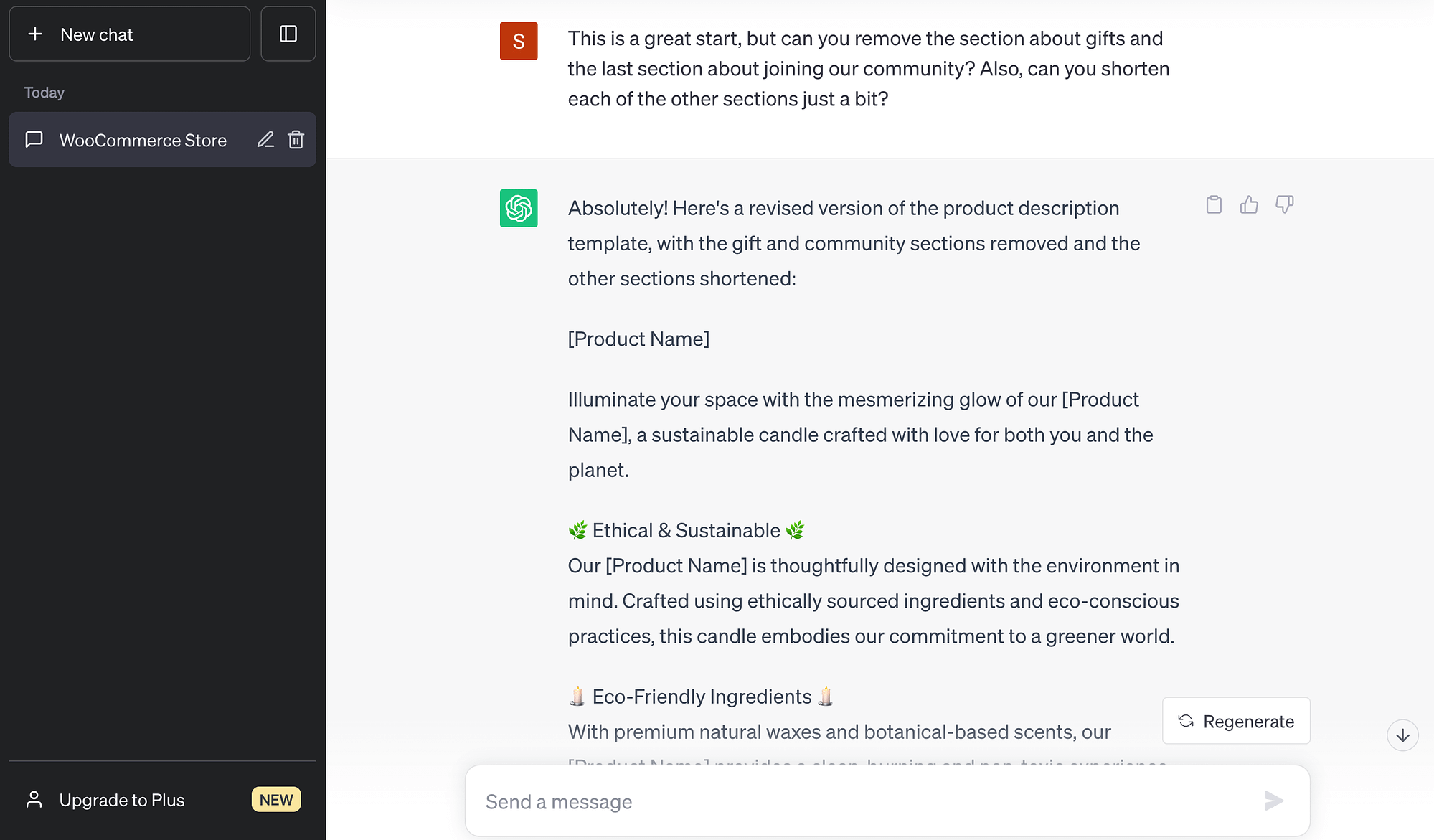Select the S user avatar icon
Viewport: 1434px width, 840px height.
click(x=519, y=41)
